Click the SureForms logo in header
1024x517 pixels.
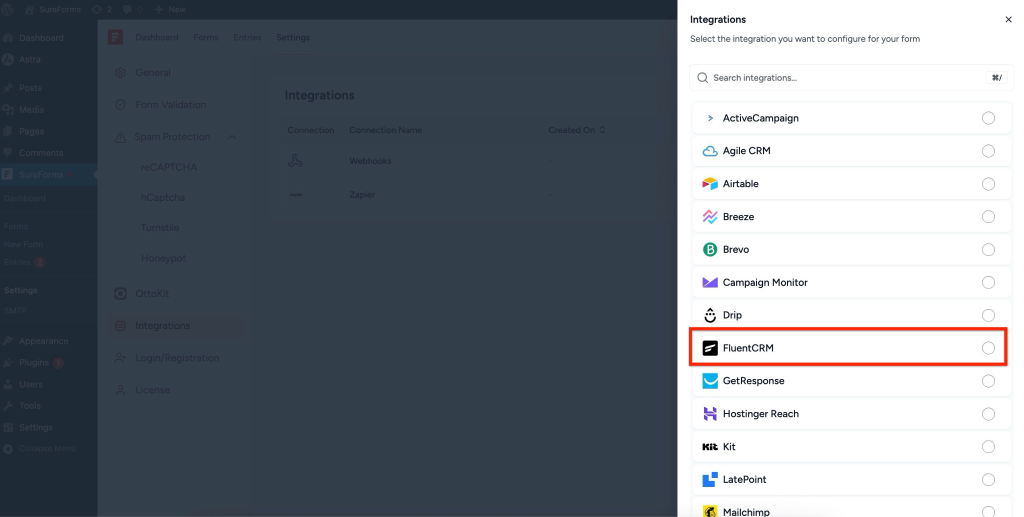pos(116,37)
